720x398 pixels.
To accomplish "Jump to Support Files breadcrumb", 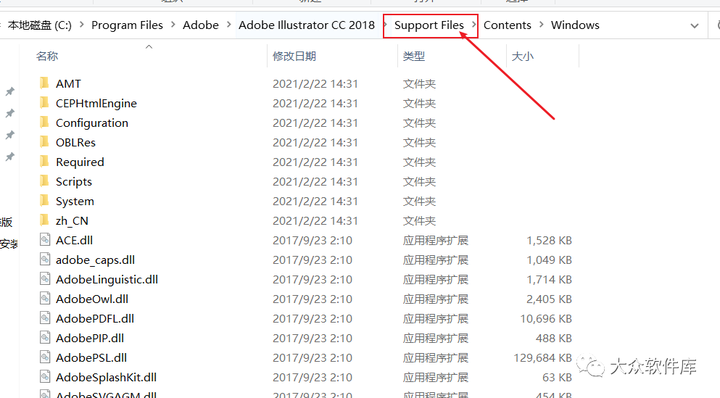I will coord(429,25).
